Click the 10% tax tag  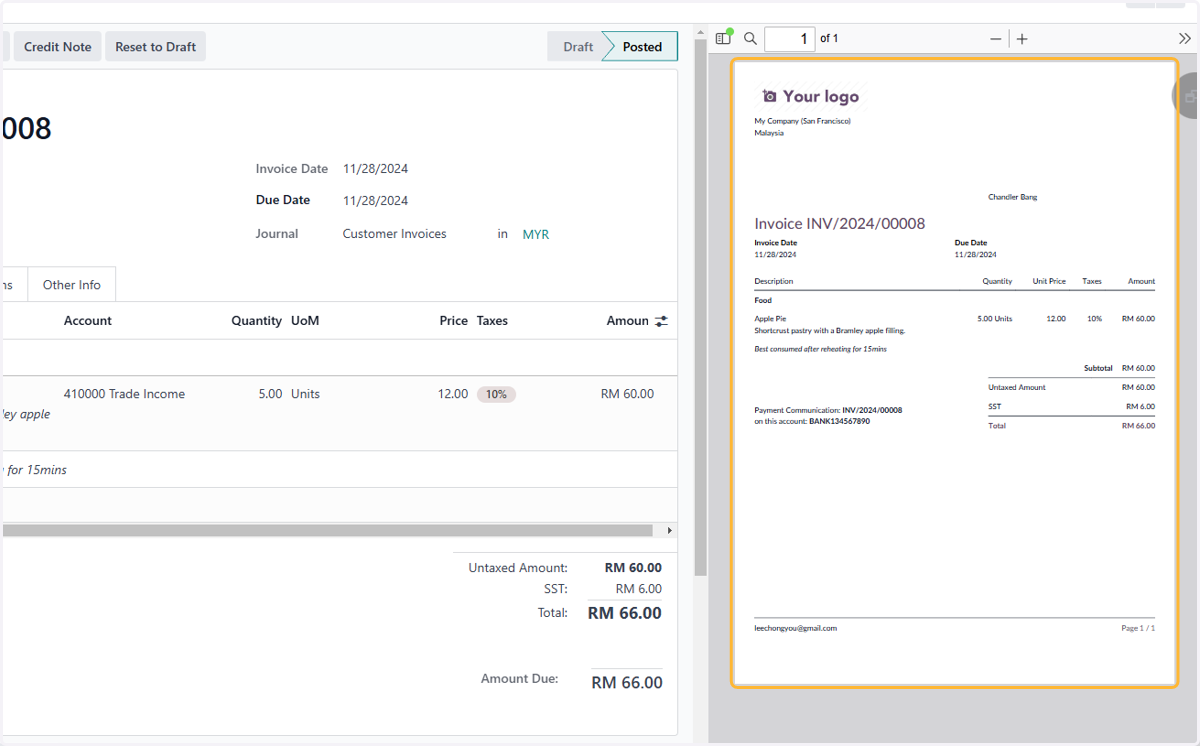pyautogui.click(x=496, y=394)
